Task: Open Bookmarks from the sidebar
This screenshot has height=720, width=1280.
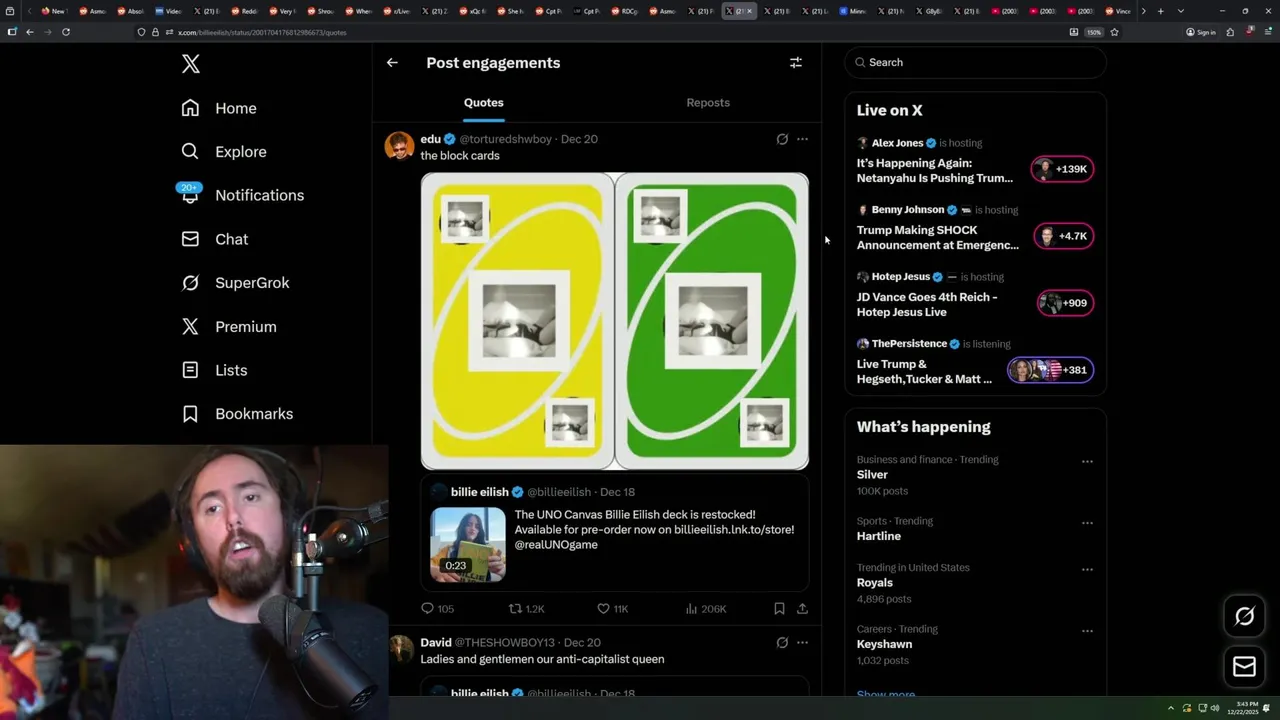Action: (237, 414)
